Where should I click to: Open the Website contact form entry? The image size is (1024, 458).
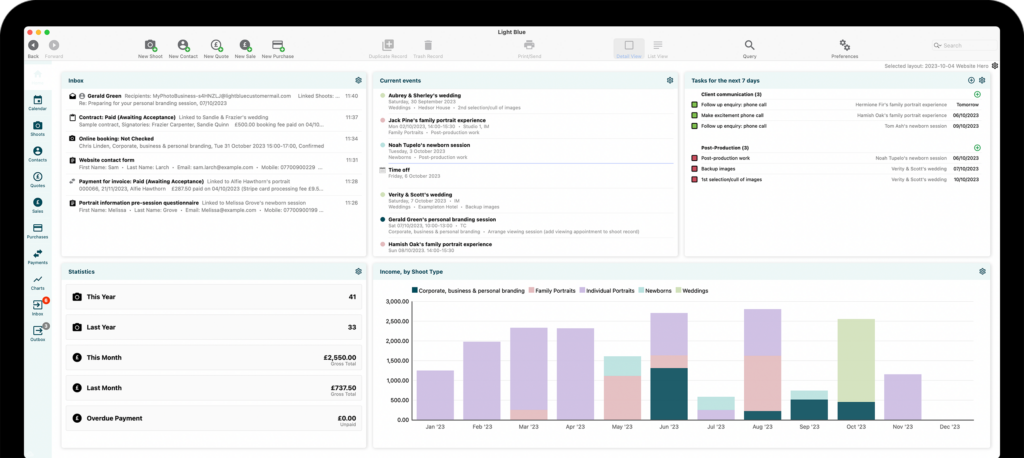point(214,163)
